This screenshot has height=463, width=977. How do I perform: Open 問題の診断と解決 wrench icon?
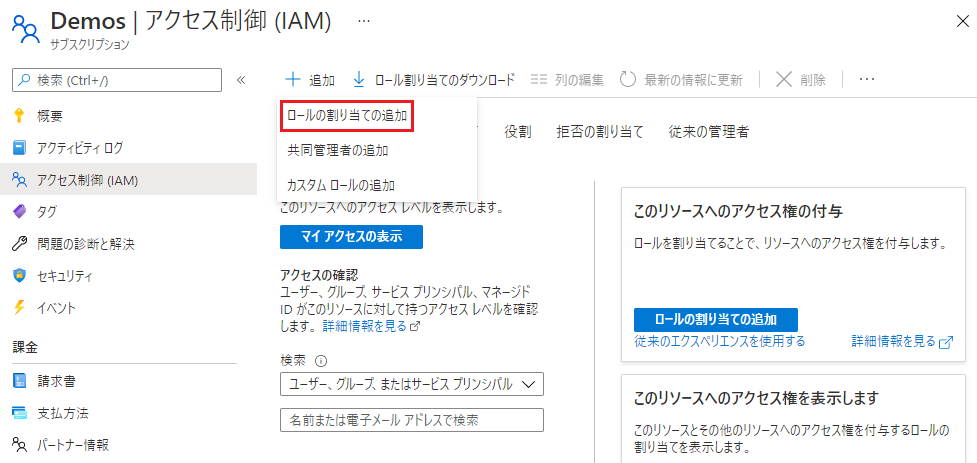pos(19,243)
